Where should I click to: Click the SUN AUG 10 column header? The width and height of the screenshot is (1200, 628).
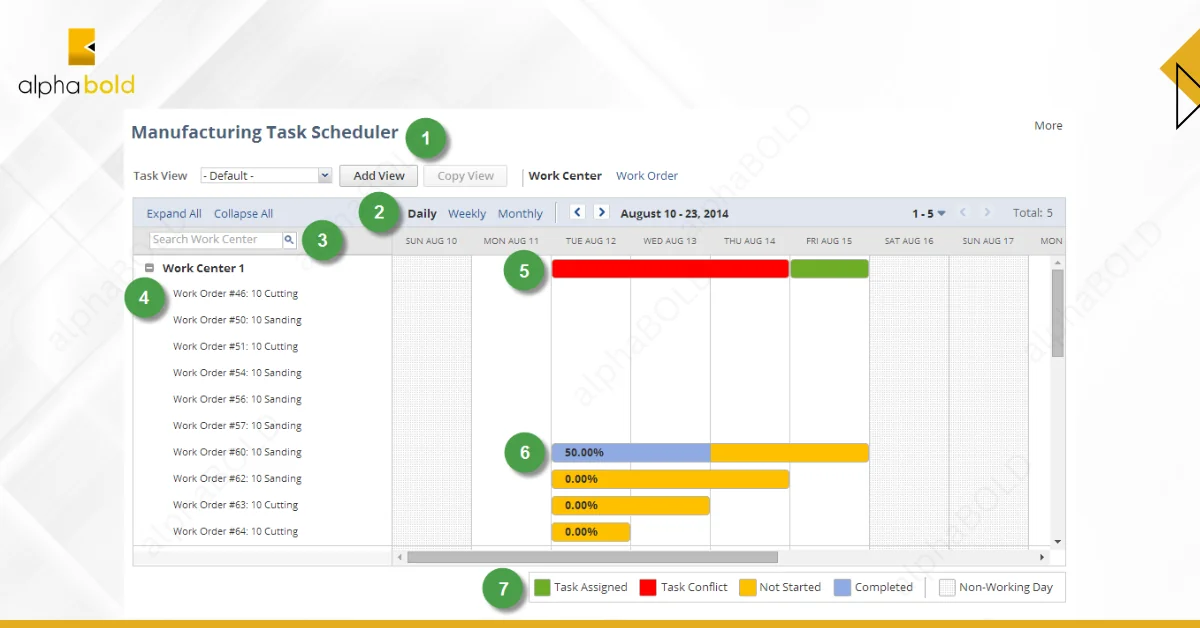point(431,241)
